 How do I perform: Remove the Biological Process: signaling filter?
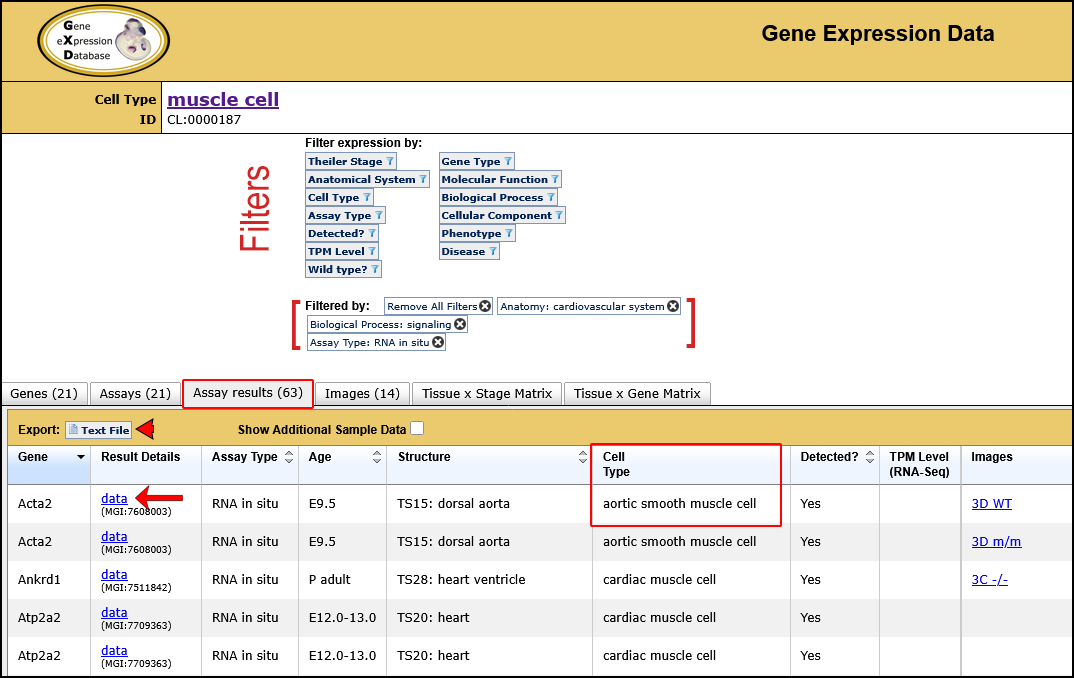pos(459,323)
